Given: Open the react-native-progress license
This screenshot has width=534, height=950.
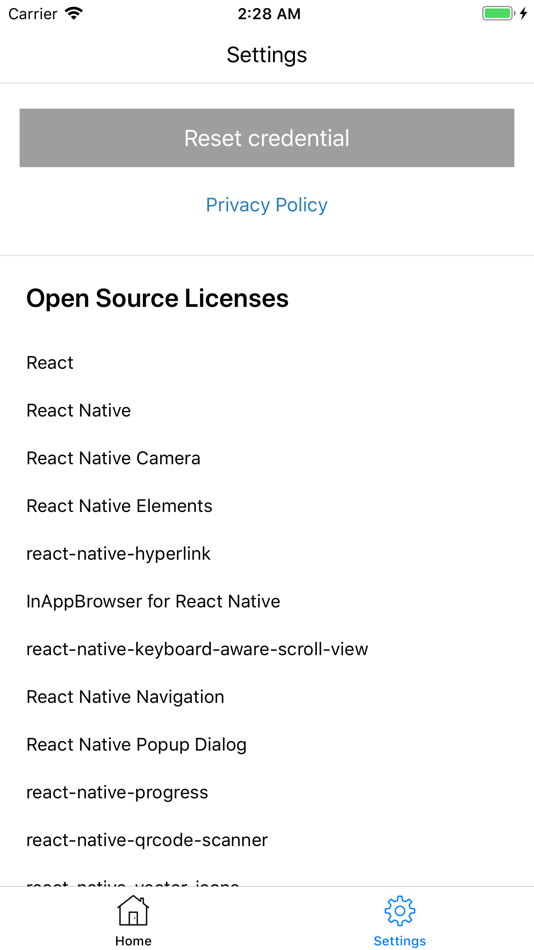Looking at the screenshot, I should 117,792.
